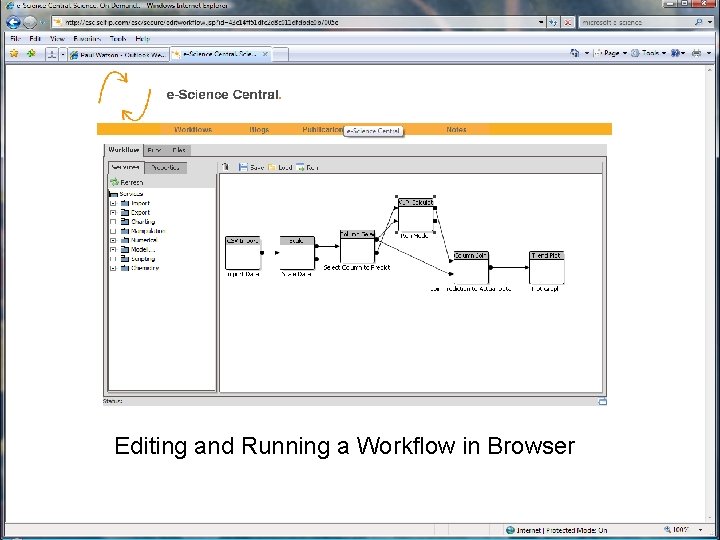Click the Charting folder icon

point(125,222)
